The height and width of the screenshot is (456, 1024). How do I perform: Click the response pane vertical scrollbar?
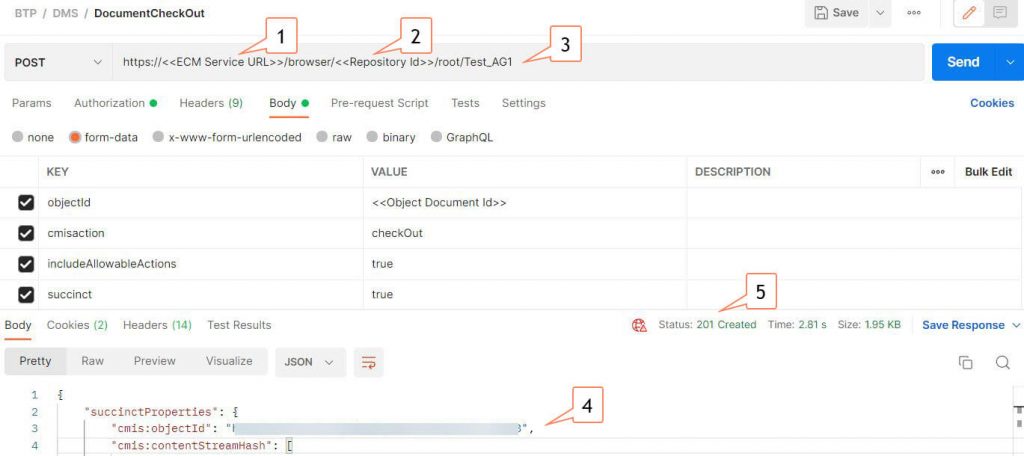[x=1018, y=421]
